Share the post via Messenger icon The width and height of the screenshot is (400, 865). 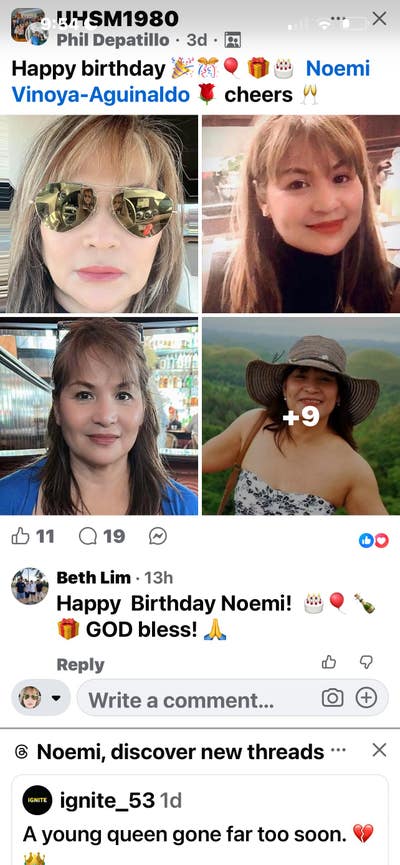(x=158, y=536)
